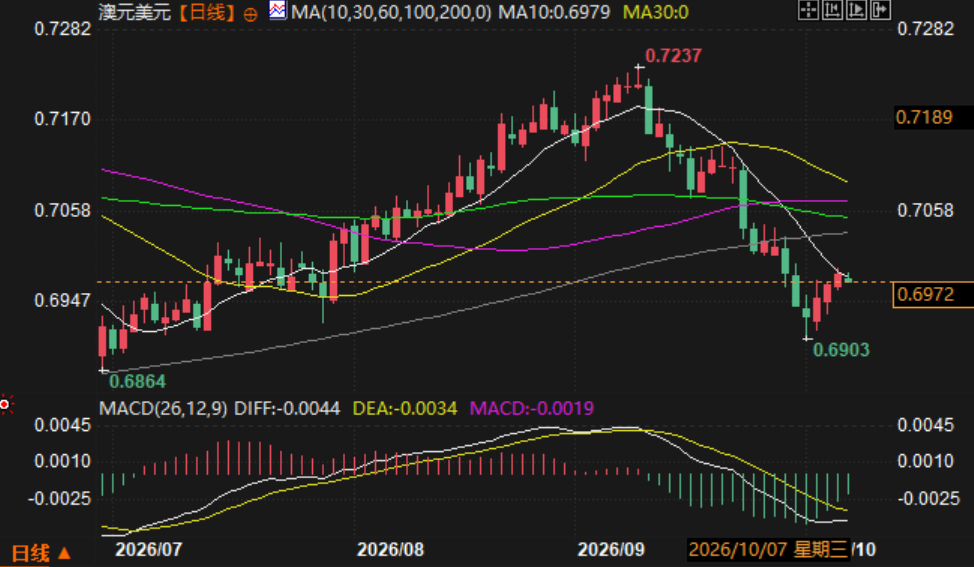Click the MA(10,30,60,100,200,0) parameters text
The height and width of the screenshot is (567, 974).
coord(391,12)
